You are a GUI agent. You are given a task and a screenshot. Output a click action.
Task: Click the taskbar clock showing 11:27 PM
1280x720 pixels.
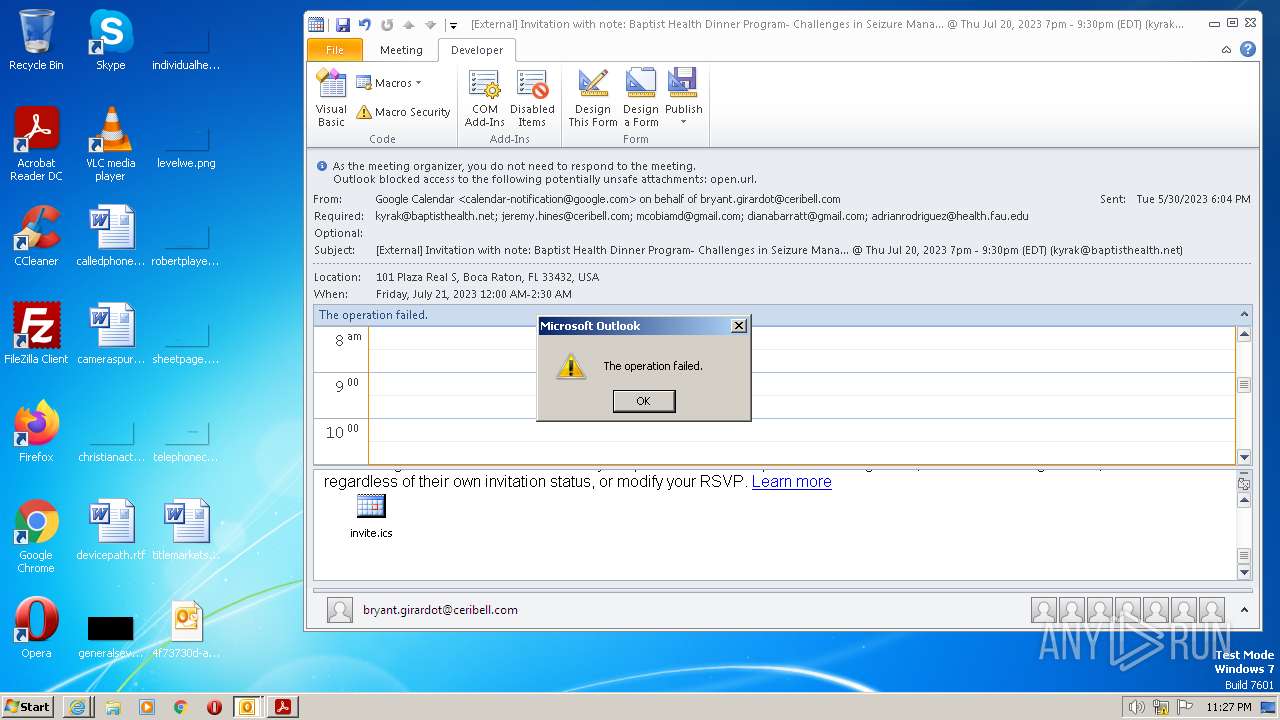click(1229, 707)
